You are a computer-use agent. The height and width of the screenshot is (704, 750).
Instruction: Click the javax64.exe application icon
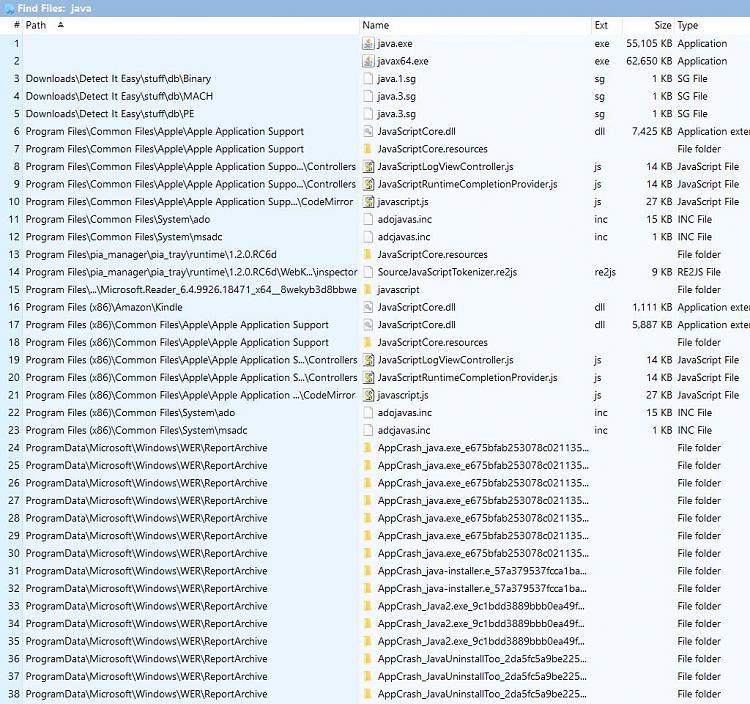coord(368,61)
